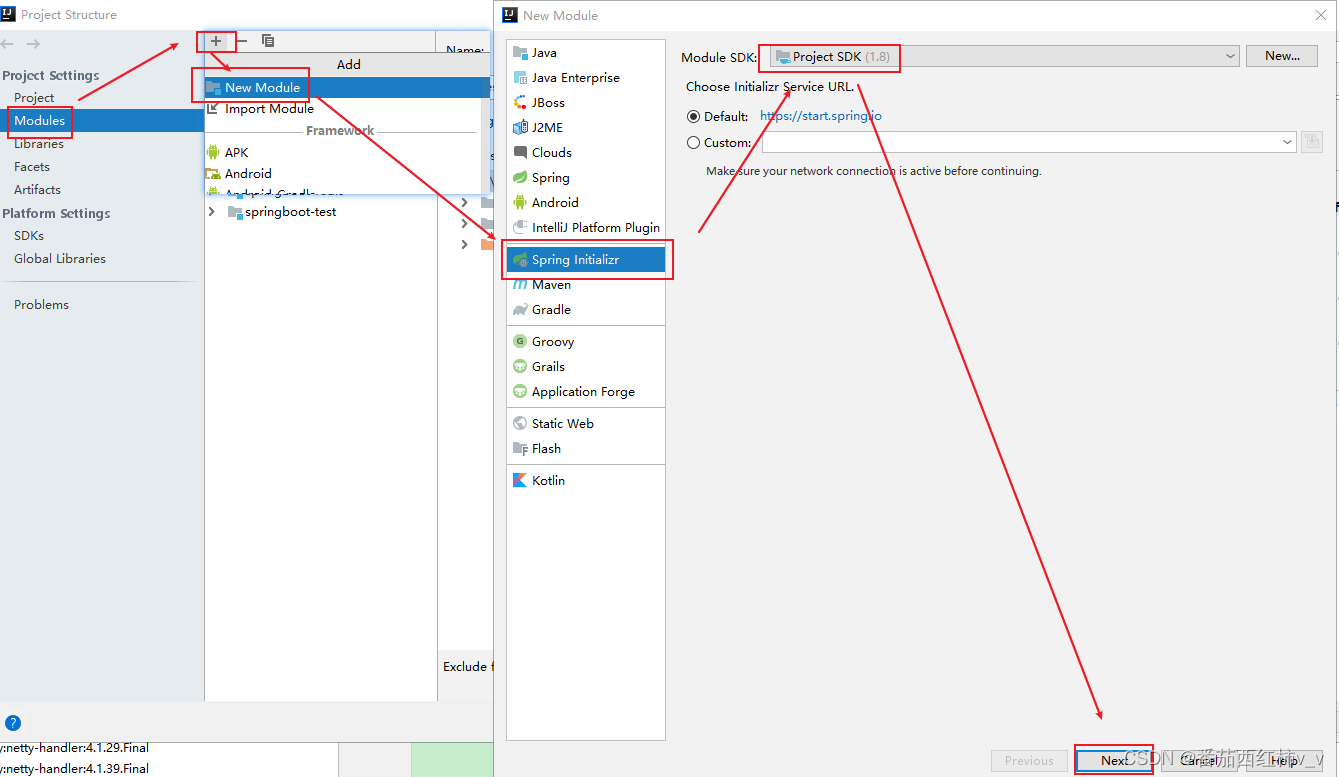
Task: Select the Default service URL radio button
Action: [693, 117]
